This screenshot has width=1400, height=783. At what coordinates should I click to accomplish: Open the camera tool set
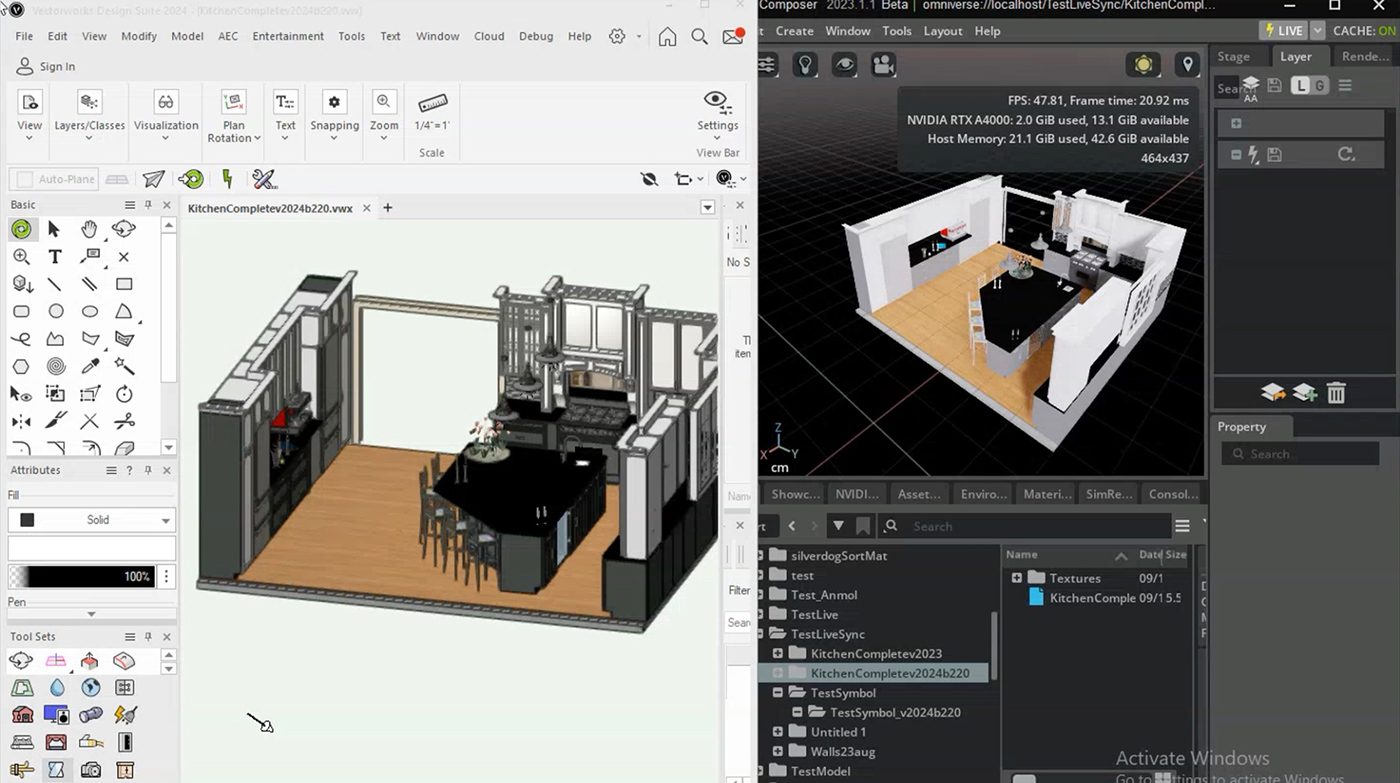click(91, 770)
